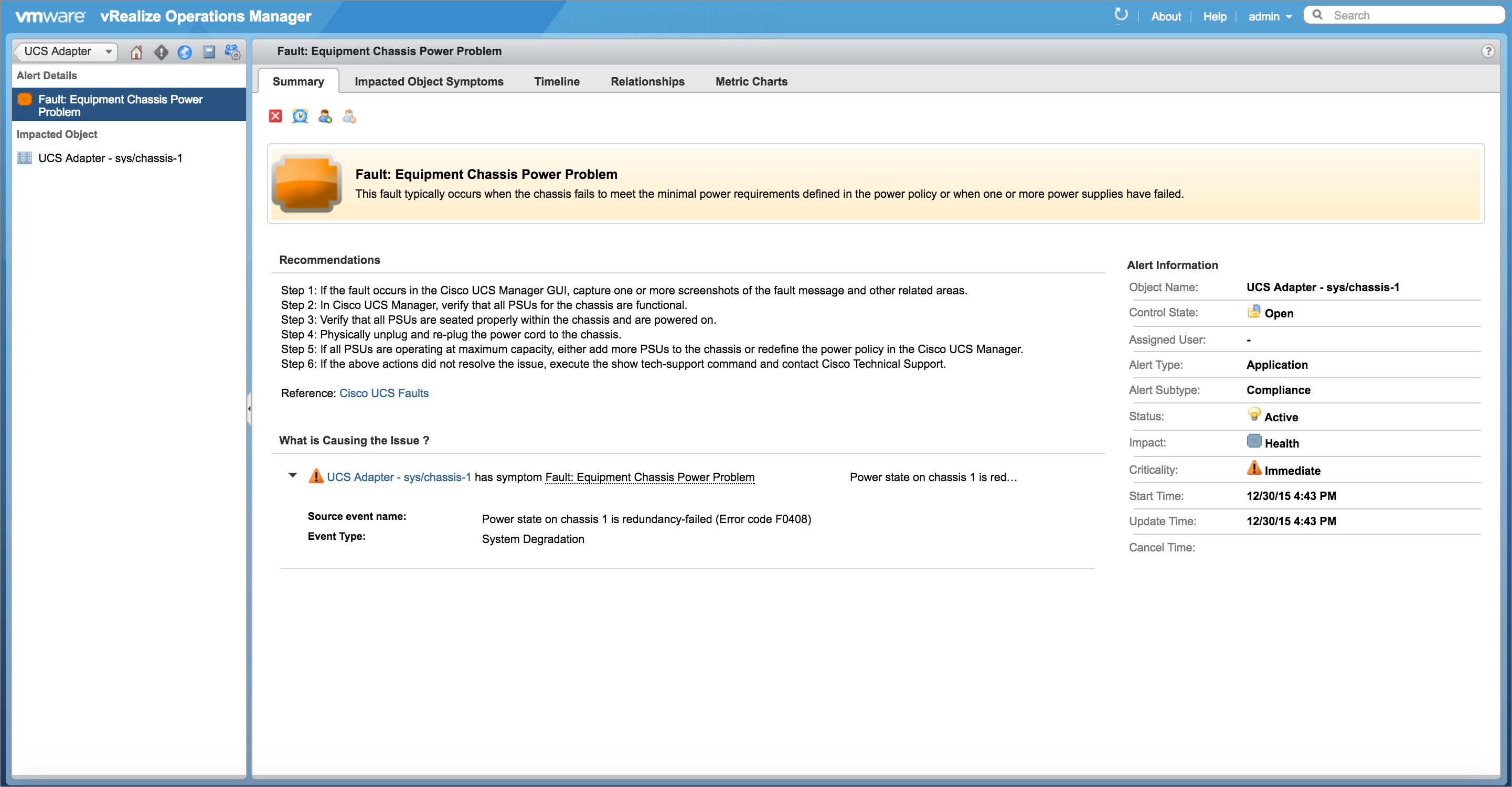Click the Open control state icon

[x=1253, y=312]
